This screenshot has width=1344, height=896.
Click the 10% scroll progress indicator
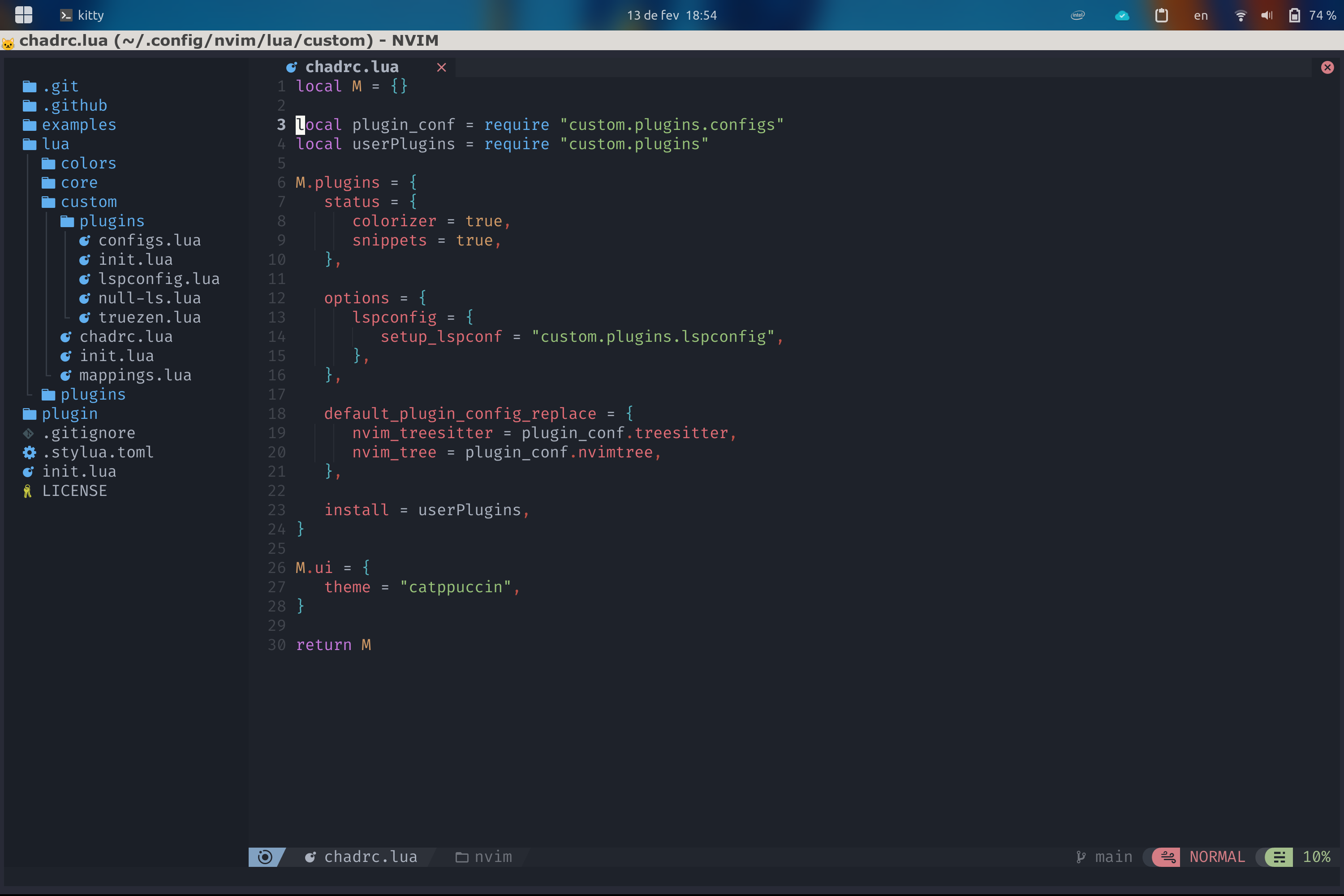pyautogui.click(x=1317, y=857)
